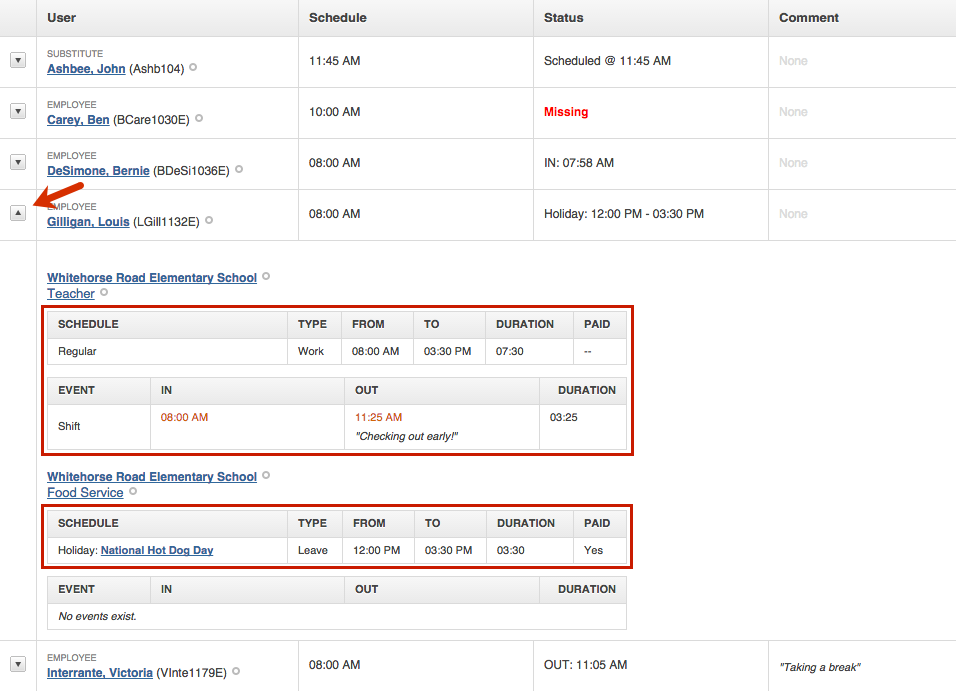Open Ashbee, John user profile link
Image resolution: width=956 pixels, height=691 pixels.
tap(85, 69)
